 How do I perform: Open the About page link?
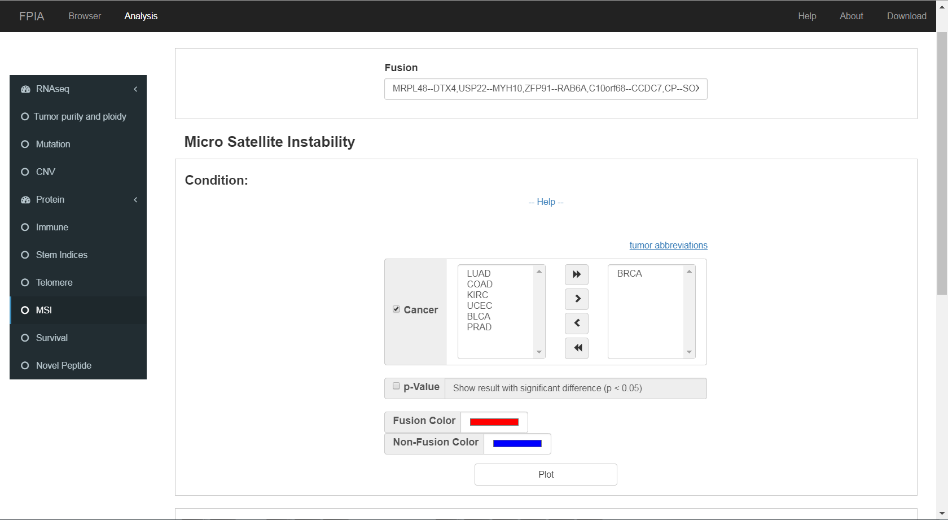click(x=851, y=16)
